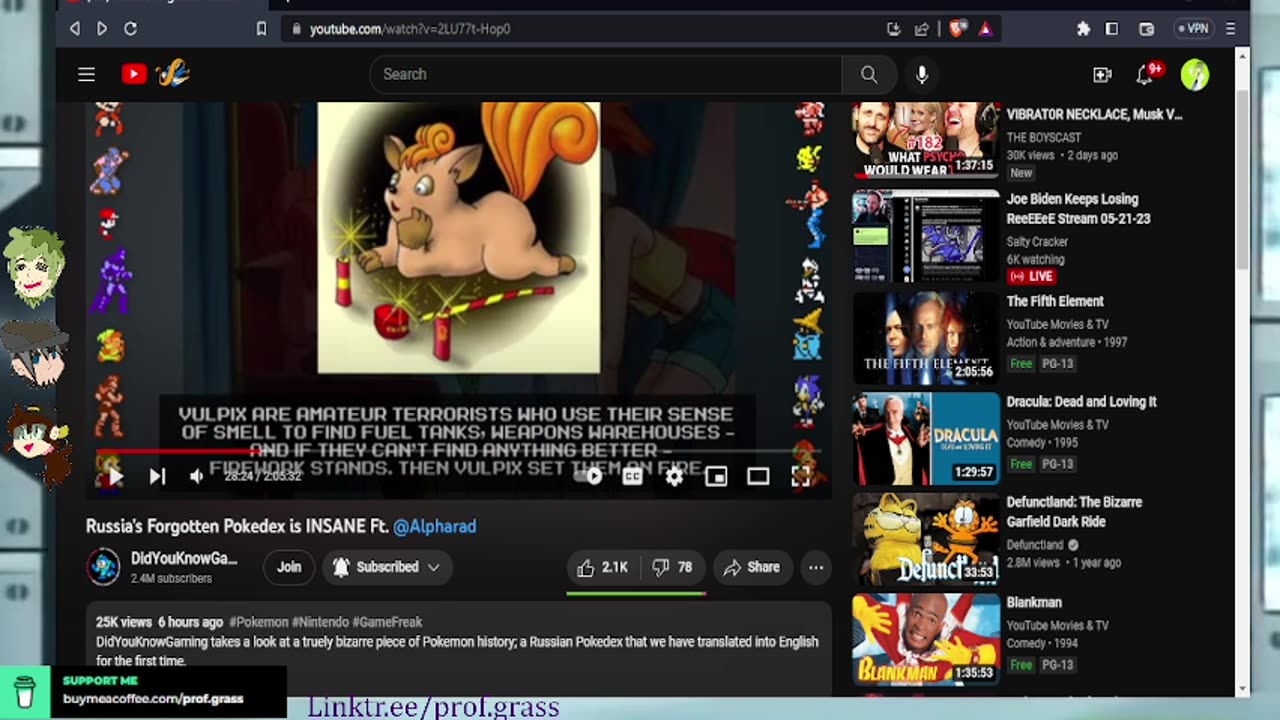Open @Alpharad channel link in title
The width and height of the screenshot is (1280, 720).
[x=434, y=526]
